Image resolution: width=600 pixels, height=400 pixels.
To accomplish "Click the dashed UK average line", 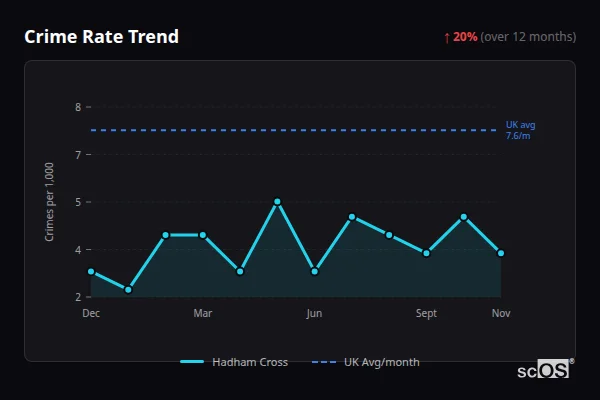I will pyautogui.click(x=293, y=130).
